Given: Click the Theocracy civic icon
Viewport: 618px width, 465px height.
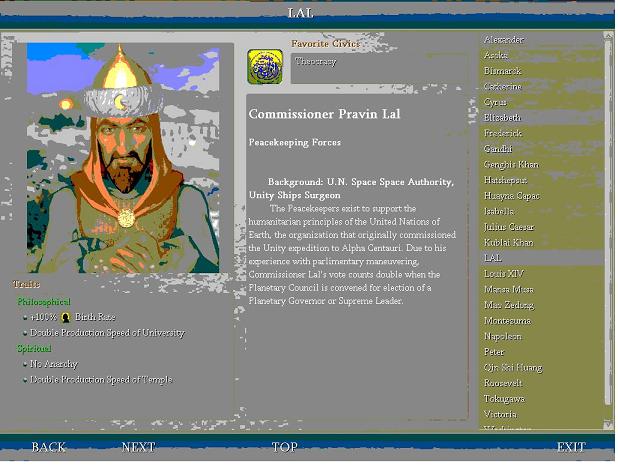Looking at the screenshot, I should pos(265,67).
